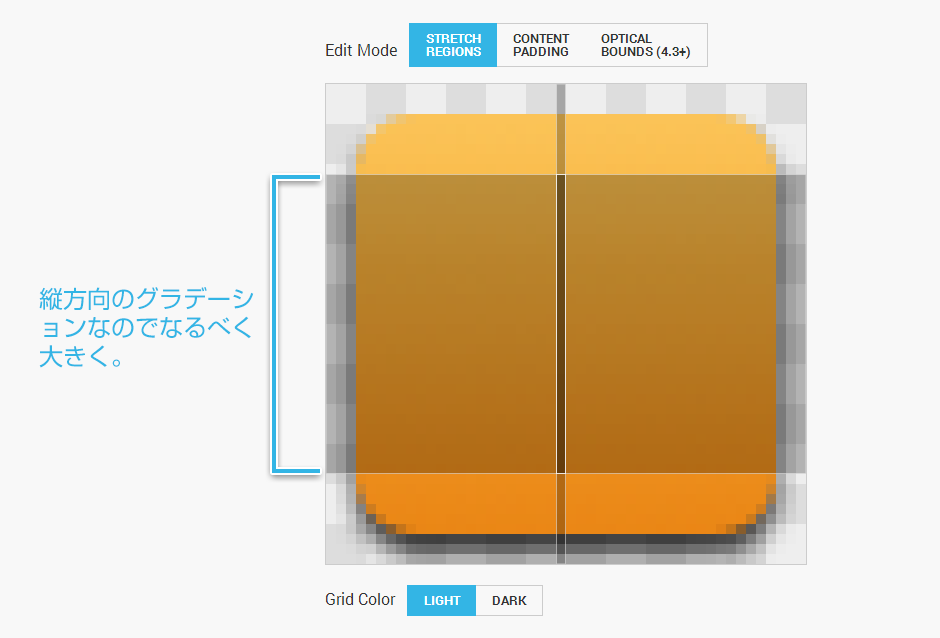Click the lower horizontal stretch boundary line
The height and width of the screenshot is (638, 940).
pos(566,473)
